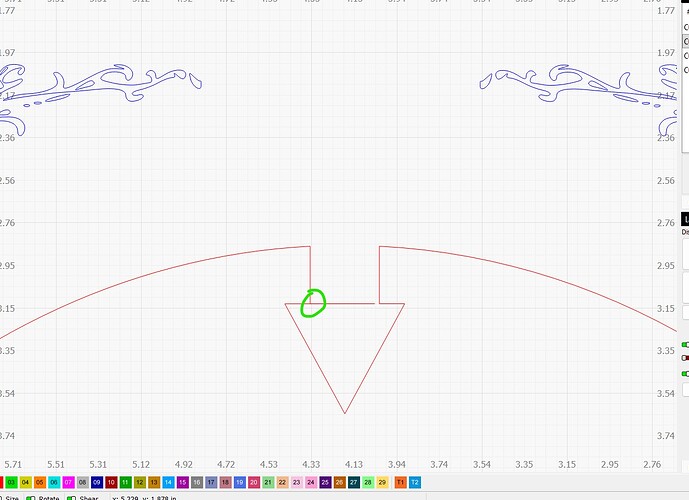Choose the yellow 29 layer swatch
The width and height of the screenshot is (689, 500).
pos(383,482)
